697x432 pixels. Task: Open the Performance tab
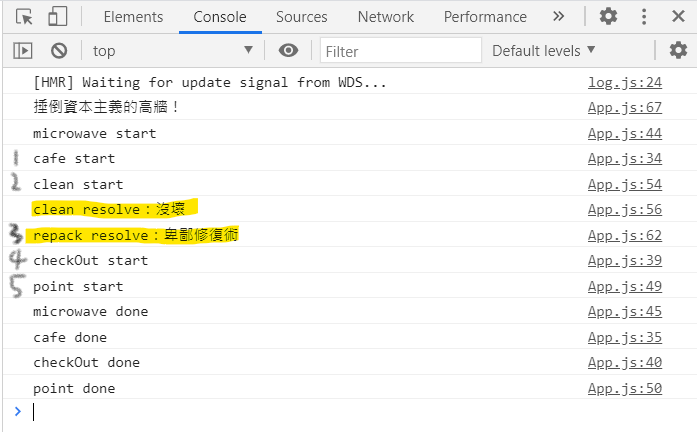click(485, 17)
